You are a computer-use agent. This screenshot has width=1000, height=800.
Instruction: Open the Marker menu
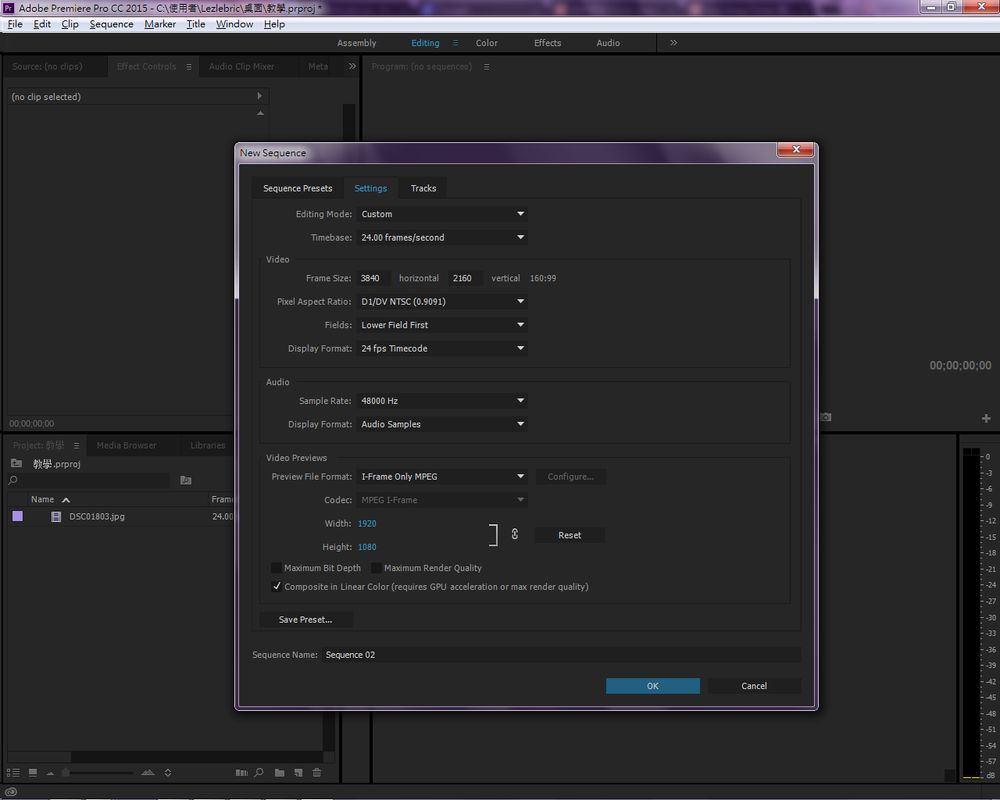(160, 24)
